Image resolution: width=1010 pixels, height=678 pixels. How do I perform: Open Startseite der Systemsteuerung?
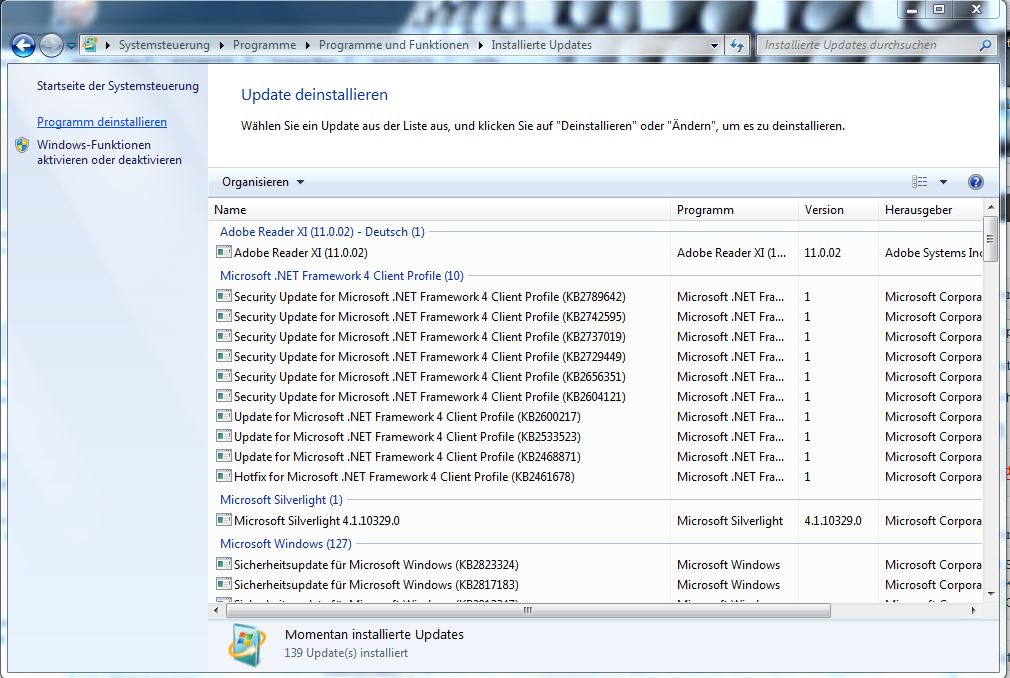point(118,86)
